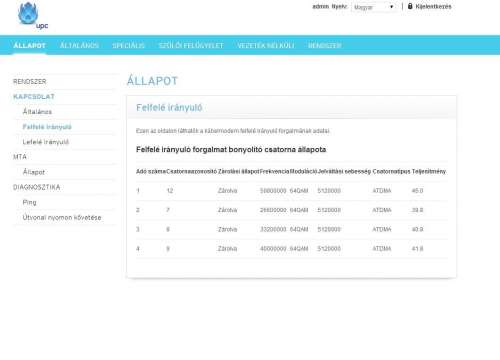This screenshot has height=360, width=500.
Task: Go to the SPECIÁLIS tab
Action: [128, 45]
